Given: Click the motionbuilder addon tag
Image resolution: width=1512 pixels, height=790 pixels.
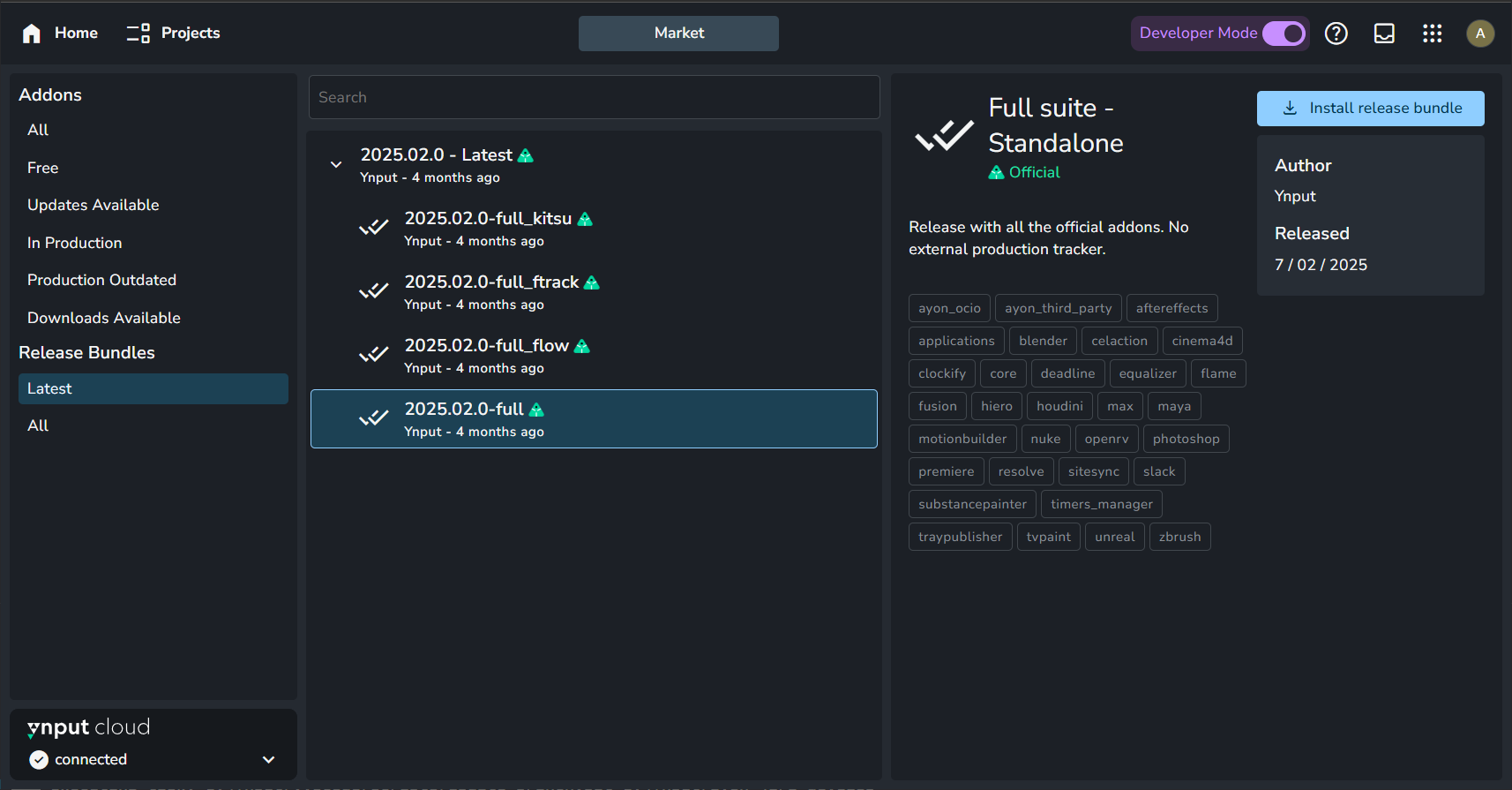Looking at the screenshot, I should (962, 439).
